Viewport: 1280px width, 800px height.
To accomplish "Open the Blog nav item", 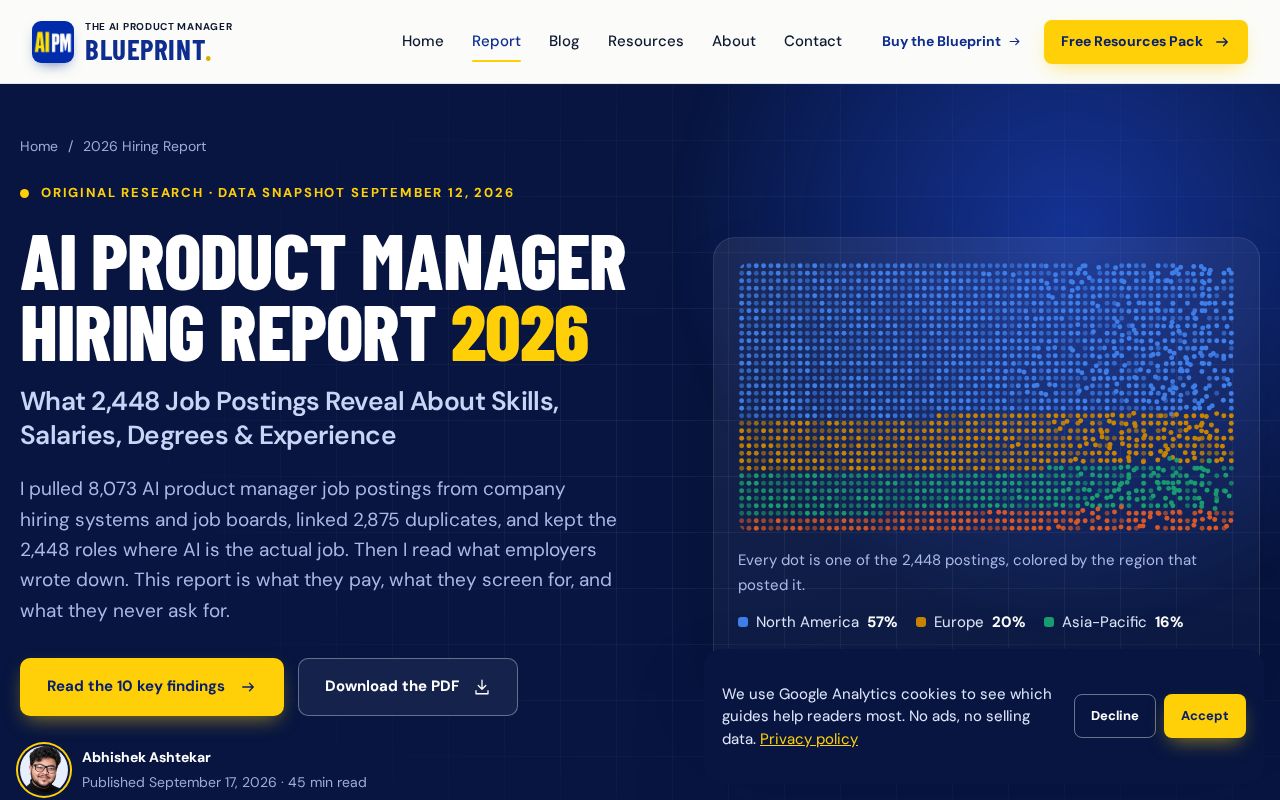I will [x=564, y=42].
